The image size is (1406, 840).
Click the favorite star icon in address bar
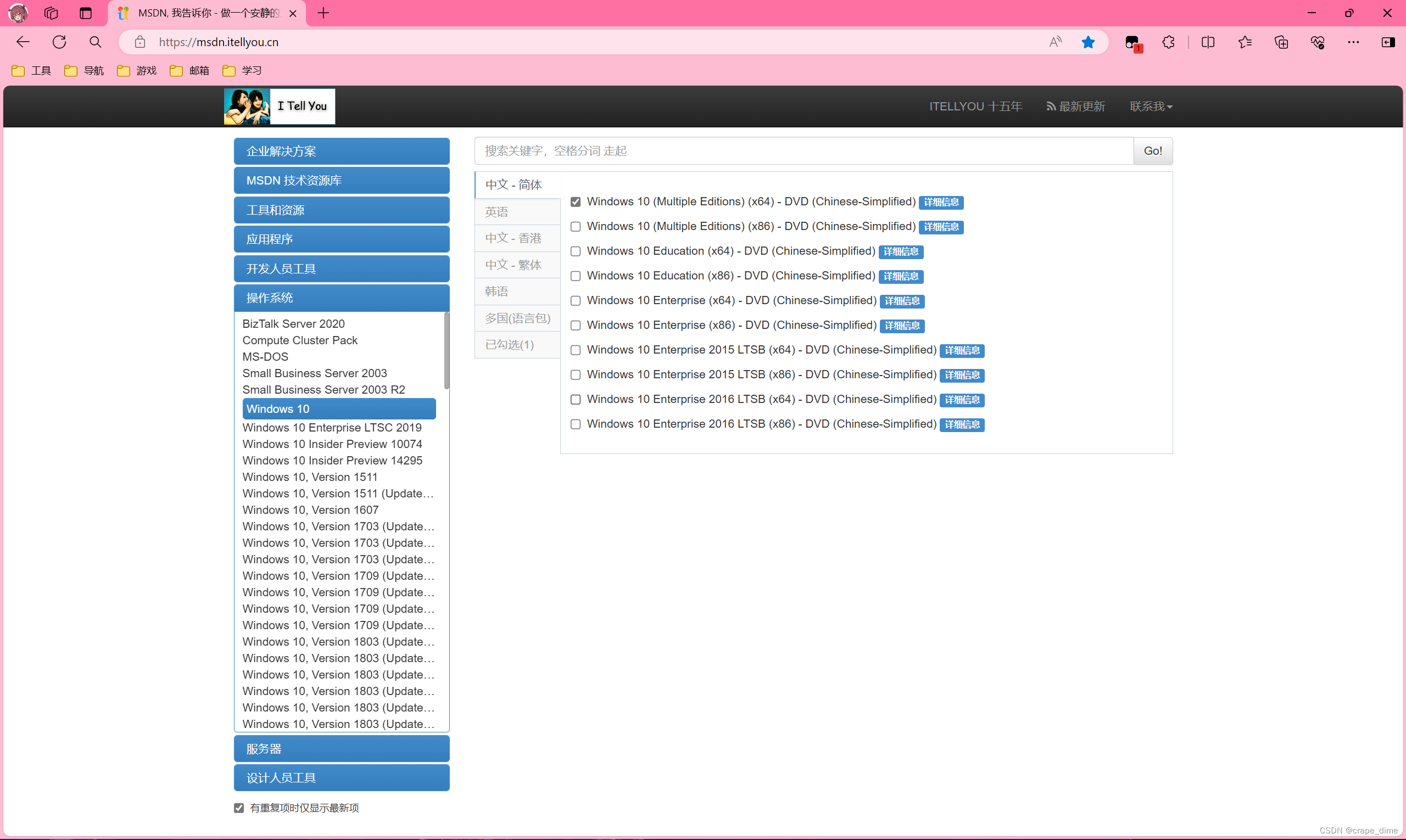[1088, 42]
